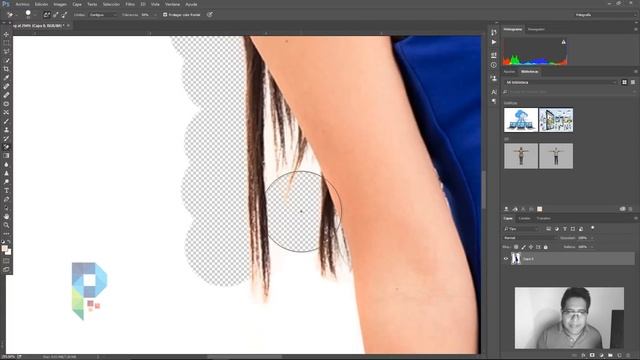Open the Fotografía workspace dropdown
The width and height of the screenshot is (640, 360).
[605, 15]
